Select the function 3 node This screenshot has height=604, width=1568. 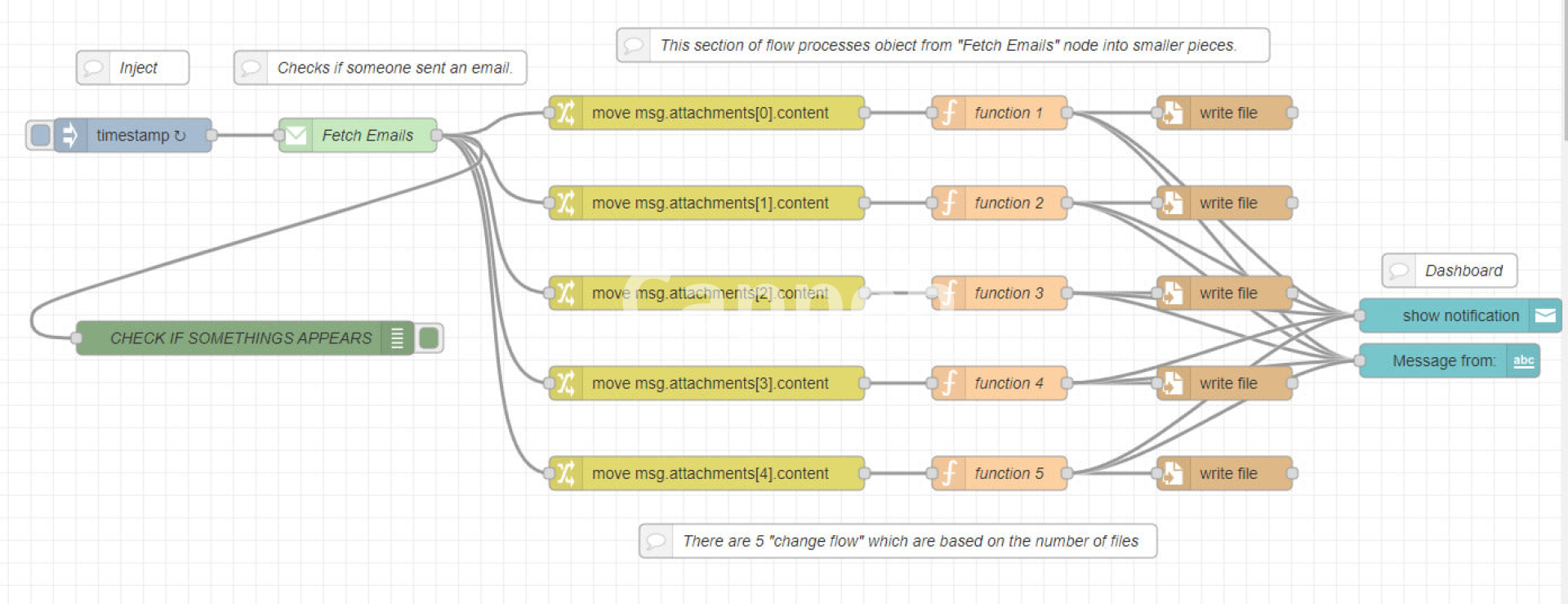coord(1008,293)
